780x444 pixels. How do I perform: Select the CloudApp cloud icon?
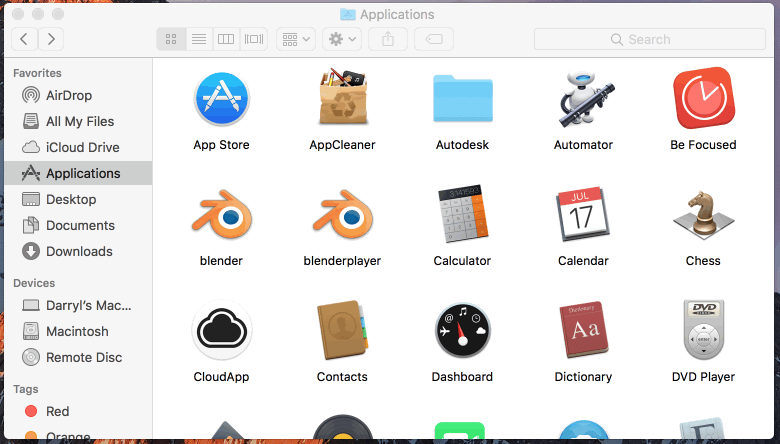(x=221, y=330)
